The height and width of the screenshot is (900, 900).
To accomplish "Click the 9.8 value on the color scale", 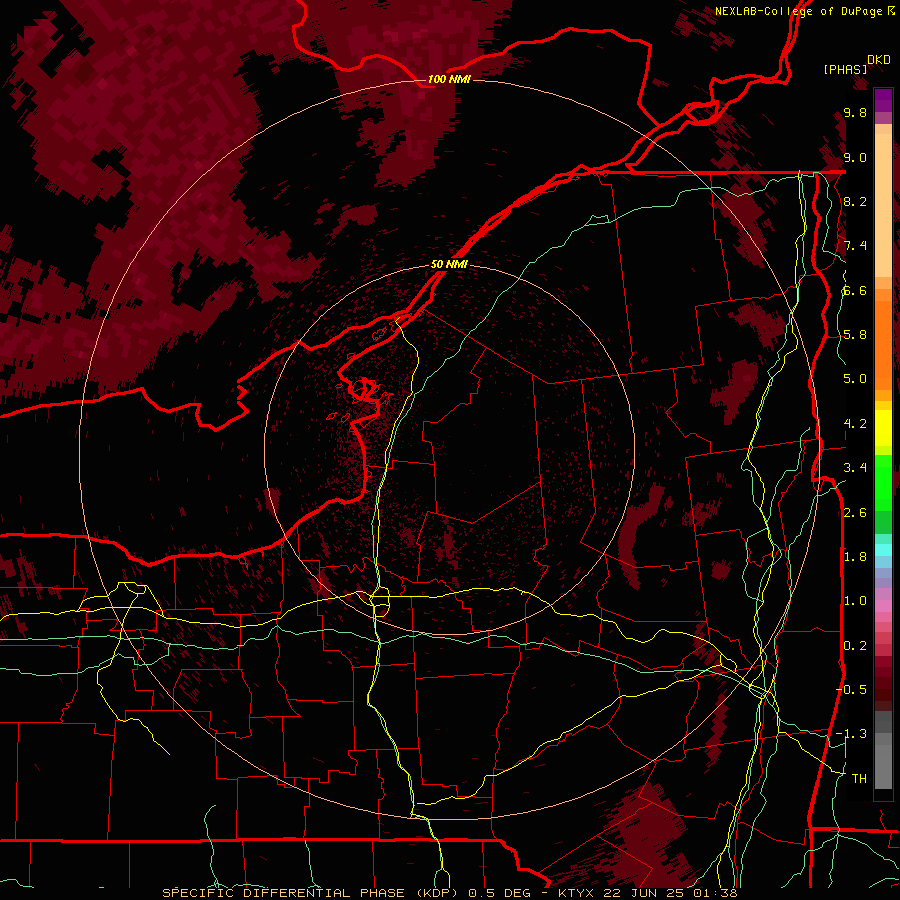I will pyautogui.click(x=855, y=112).
